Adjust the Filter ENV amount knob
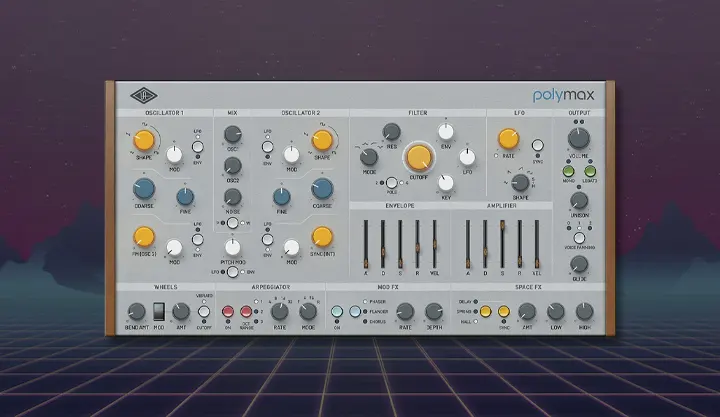This screenshot has height=417, width=720. (445, 132)
